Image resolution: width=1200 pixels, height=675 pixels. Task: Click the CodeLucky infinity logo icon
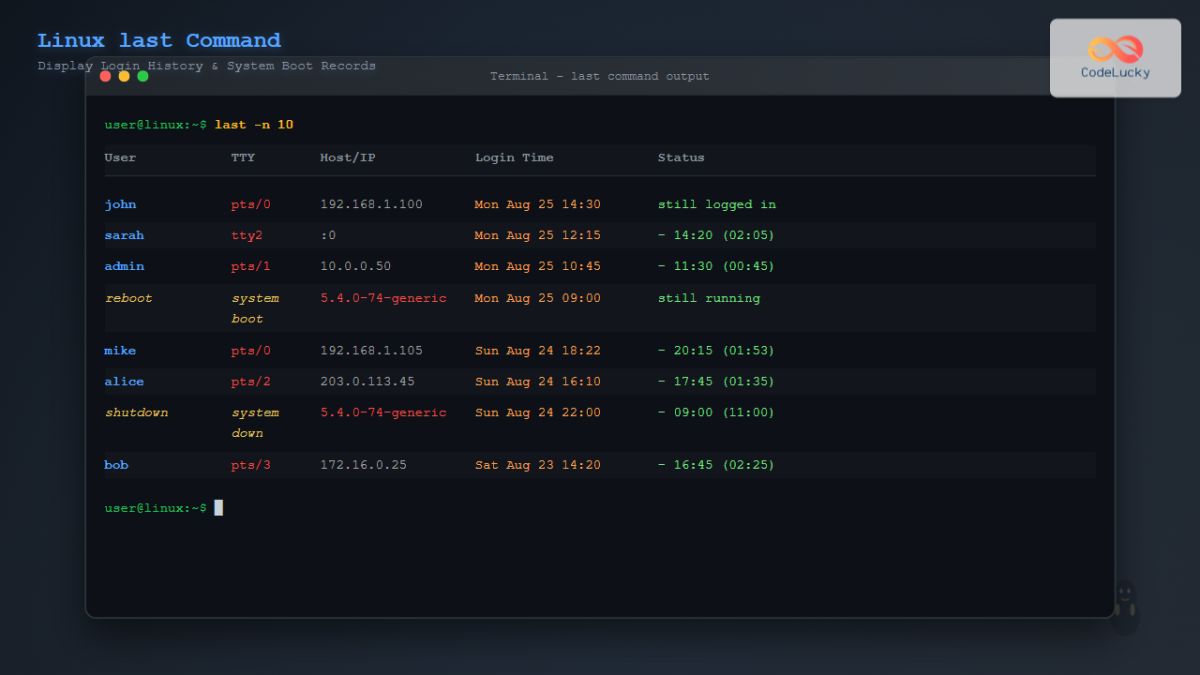click(x=1115, y=48)
